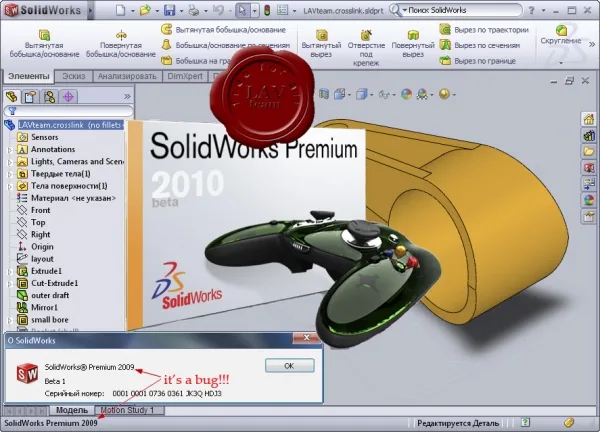Click the Edit appearance color ball in view toolbar
600x432 pixels.
coord(406,94)
